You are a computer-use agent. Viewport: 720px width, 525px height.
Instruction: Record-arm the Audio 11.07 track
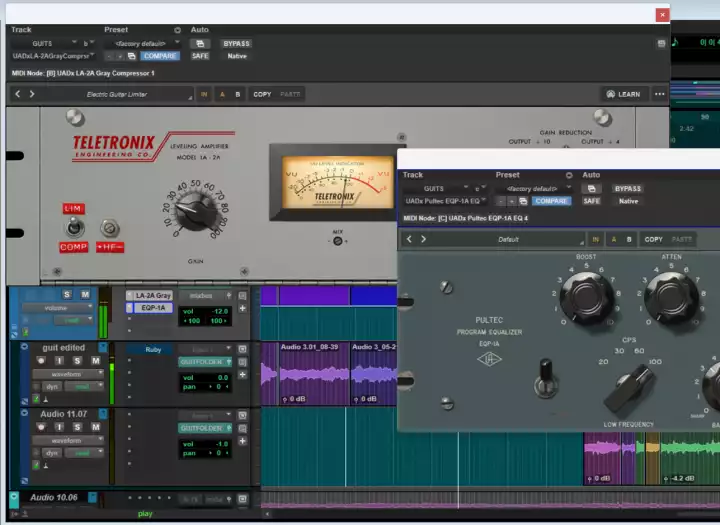pyautogui.click(x=41, y=427)
